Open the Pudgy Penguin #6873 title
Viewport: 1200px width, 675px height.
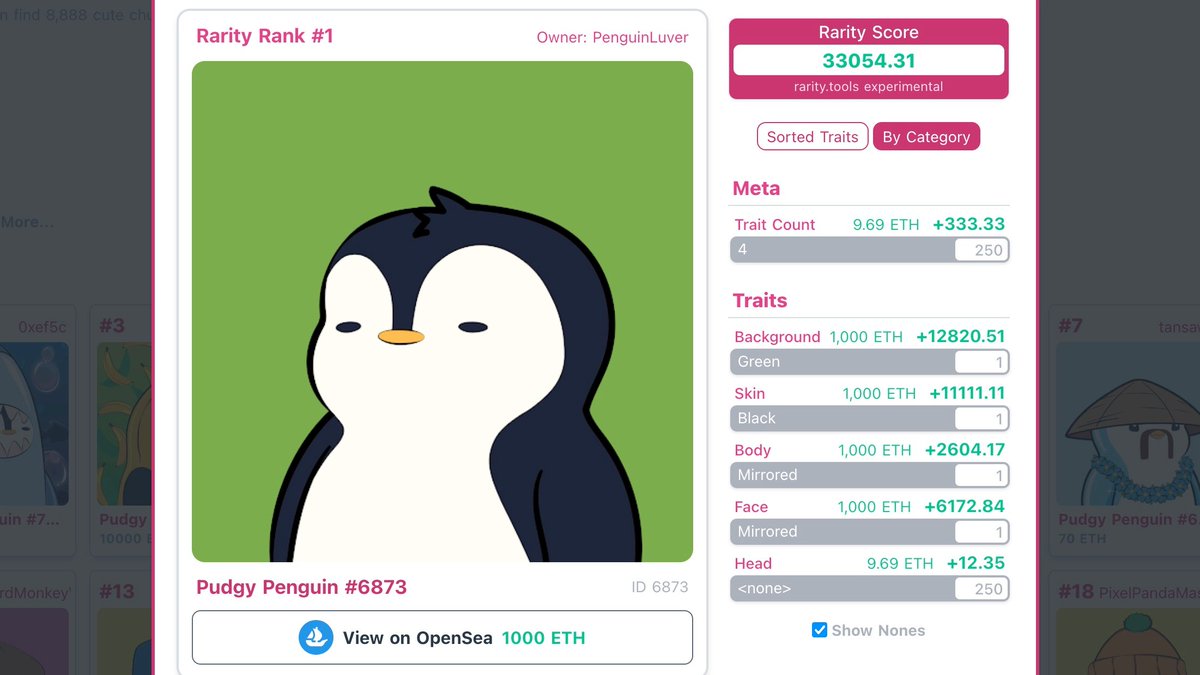click(301, 587)
